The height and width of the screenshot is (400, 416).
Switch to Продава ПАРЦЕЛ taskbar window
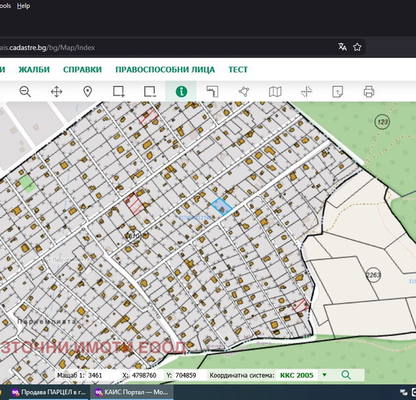(x=49, y=393)
